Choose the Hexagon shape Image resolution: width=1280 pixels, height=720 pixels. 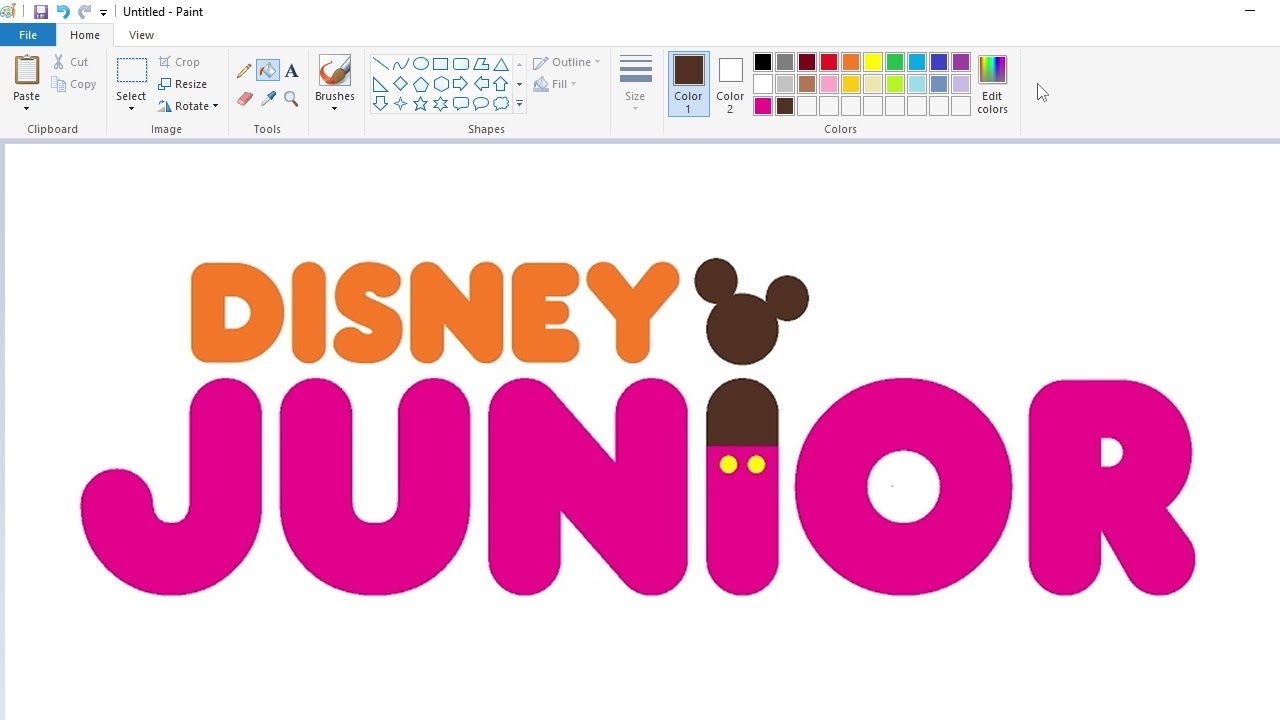pos(440,84)
